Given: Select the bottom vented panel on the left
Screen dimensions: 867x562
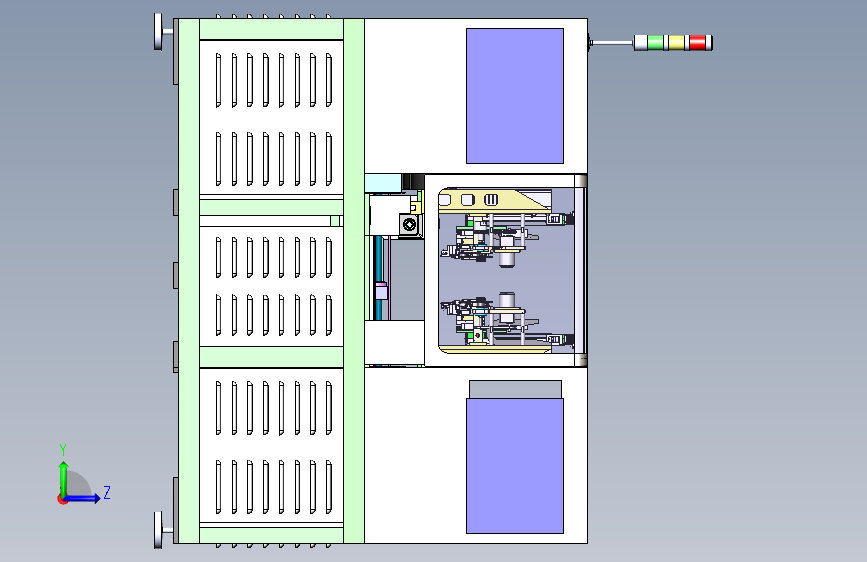Looking at the screenshot, I should (271, 445).
